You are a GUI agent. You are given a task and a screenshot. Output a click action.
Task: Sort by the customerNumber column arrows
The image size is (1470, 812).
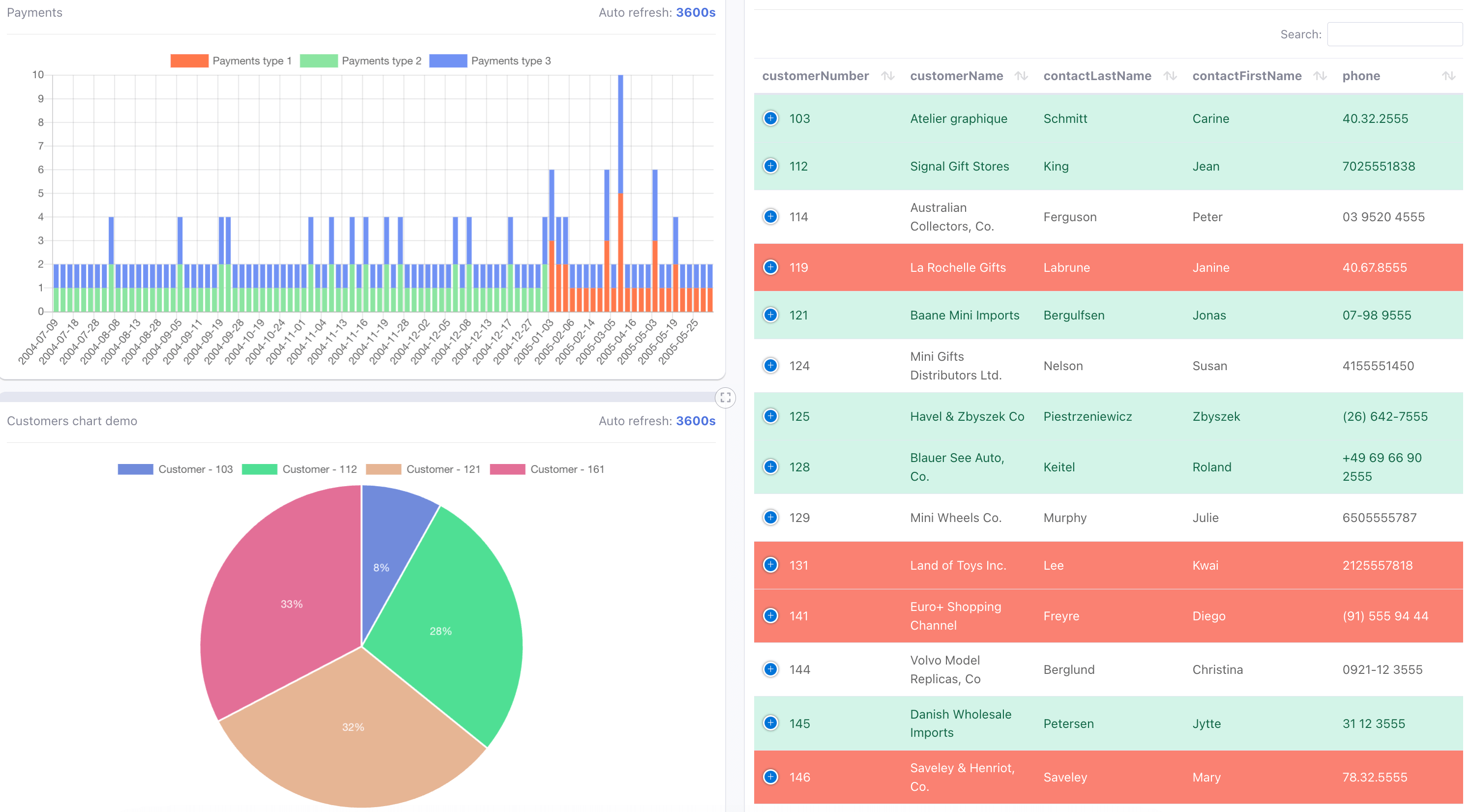[x=887, y=76]
